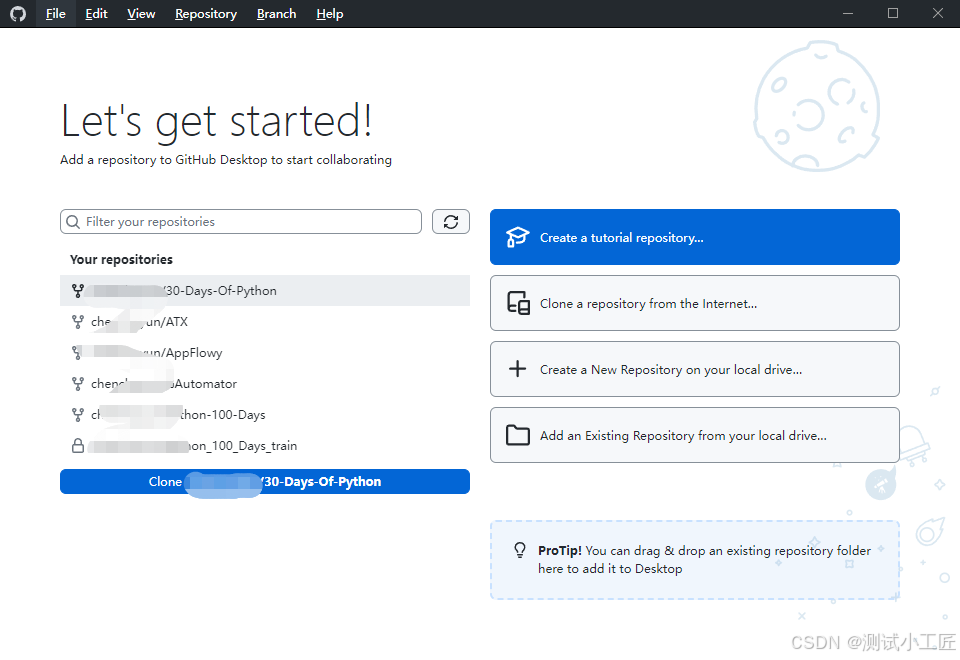Click 'Add a repository to GitHub Desktop' subtitle
This screenshot has width=960, height=660.
226,160
